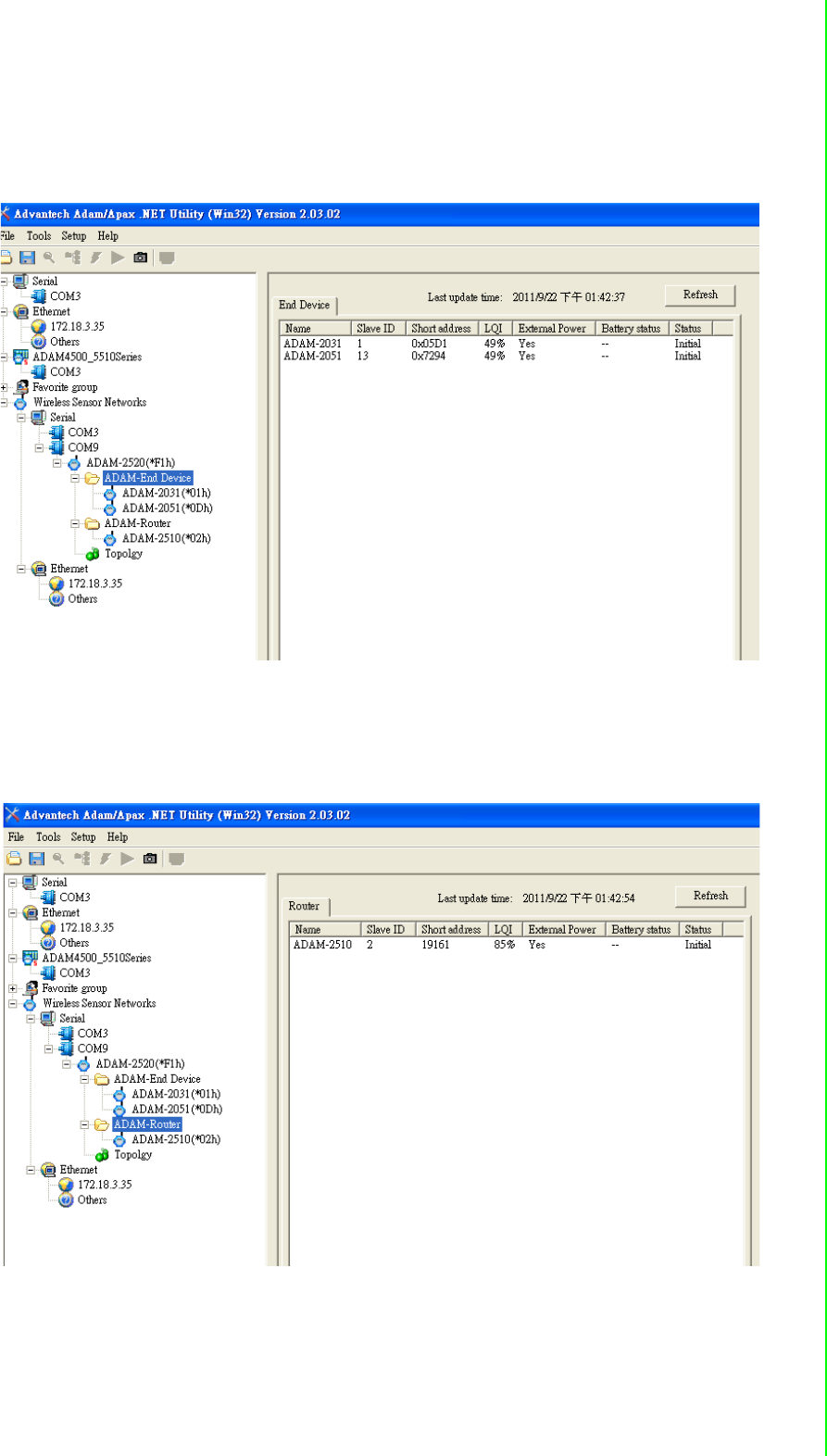Click the network add-device icon in End Device window
Viewport: 827px width, 1456px height.
click(72, 257)
